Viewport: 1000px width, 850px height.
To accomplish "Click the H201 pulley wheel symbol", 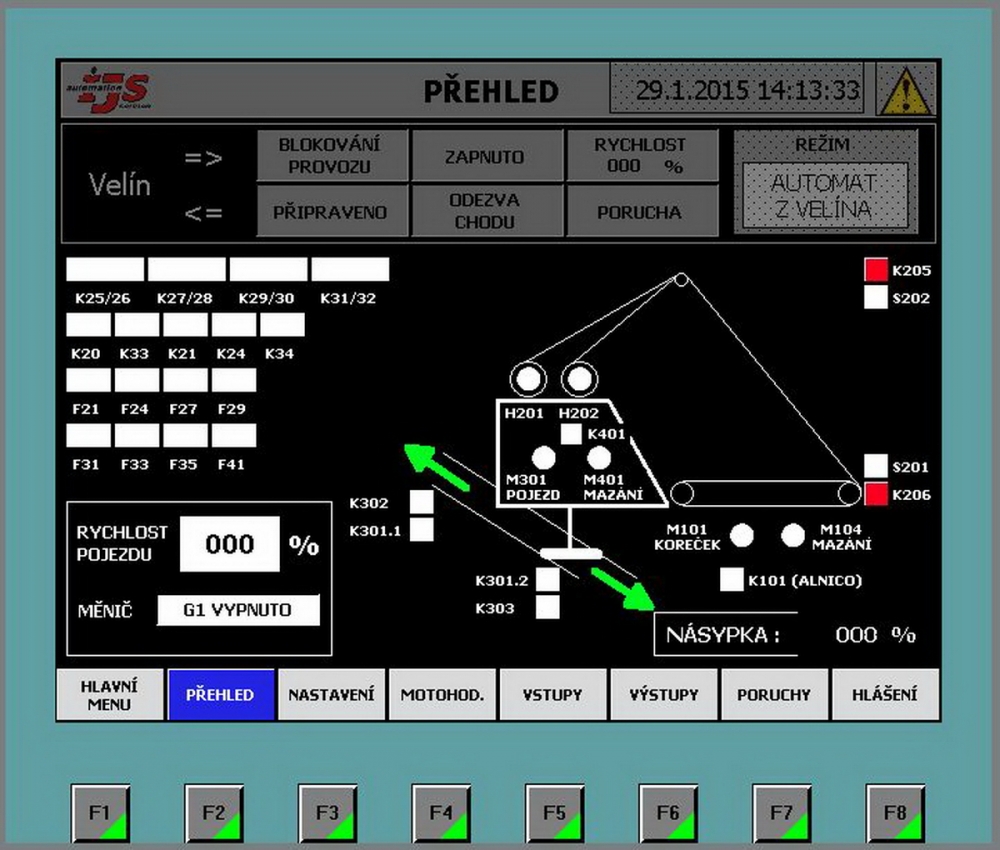I will tap(528, 380).
